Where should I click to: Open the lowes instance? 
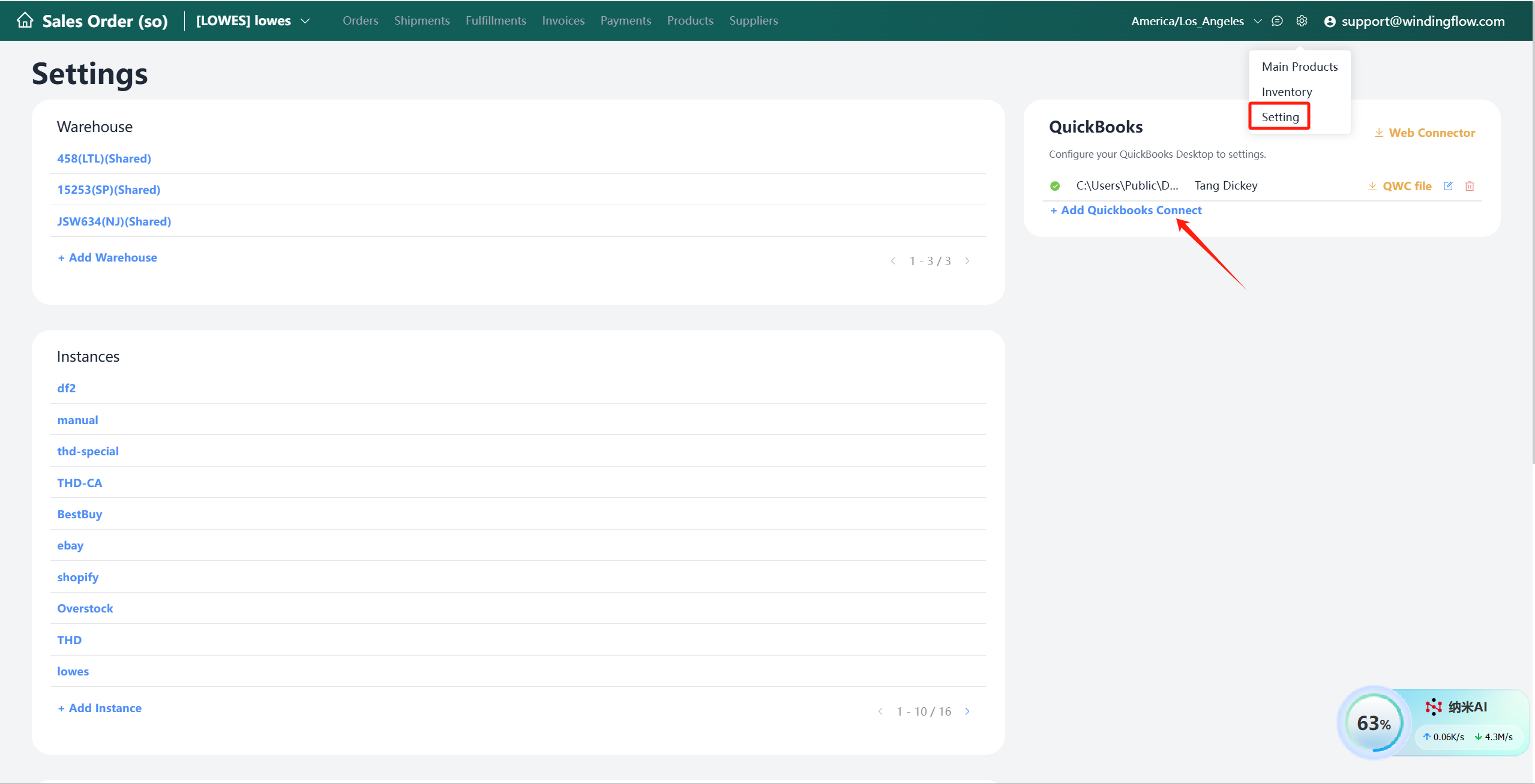tap(73, 671)
